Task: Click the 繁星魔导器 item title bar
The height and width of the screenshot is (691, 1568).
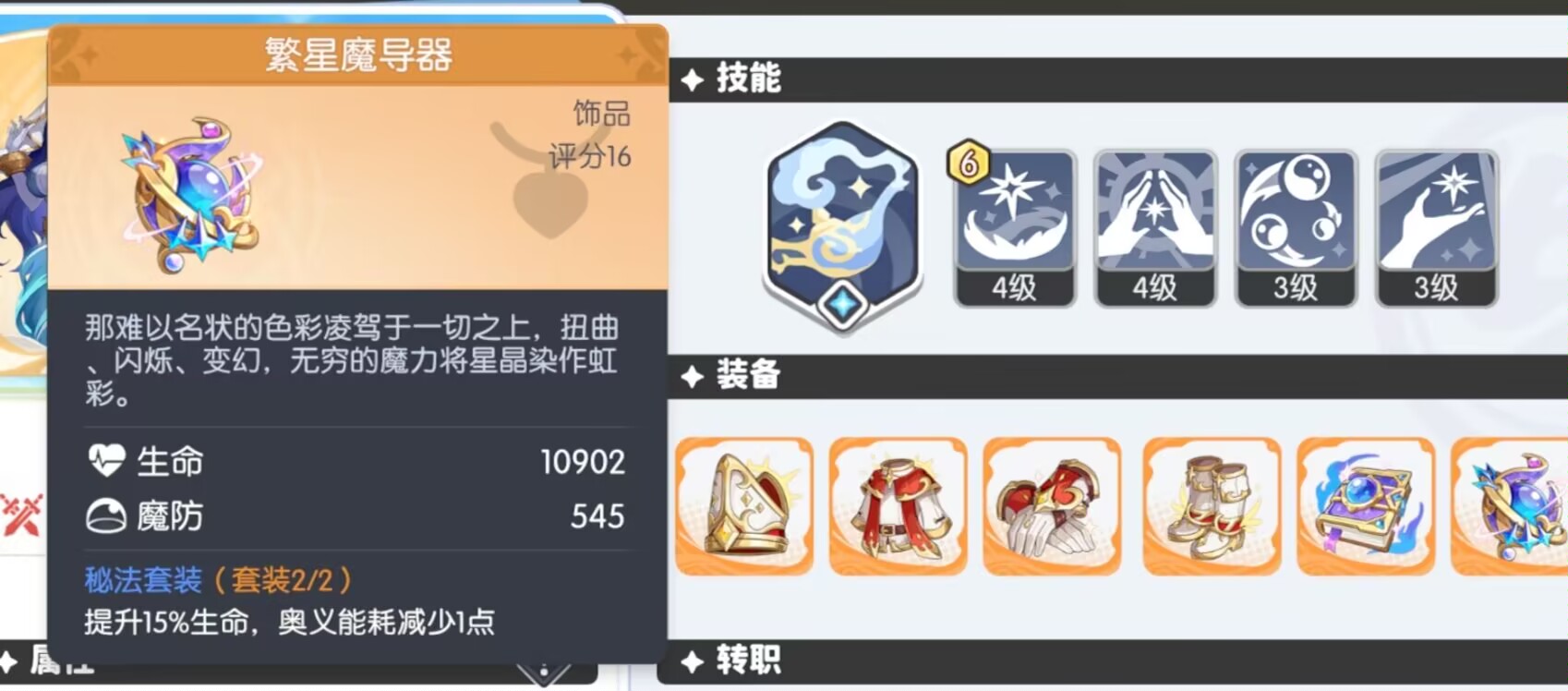Action: pyautogui.click(x=358, y=55)
